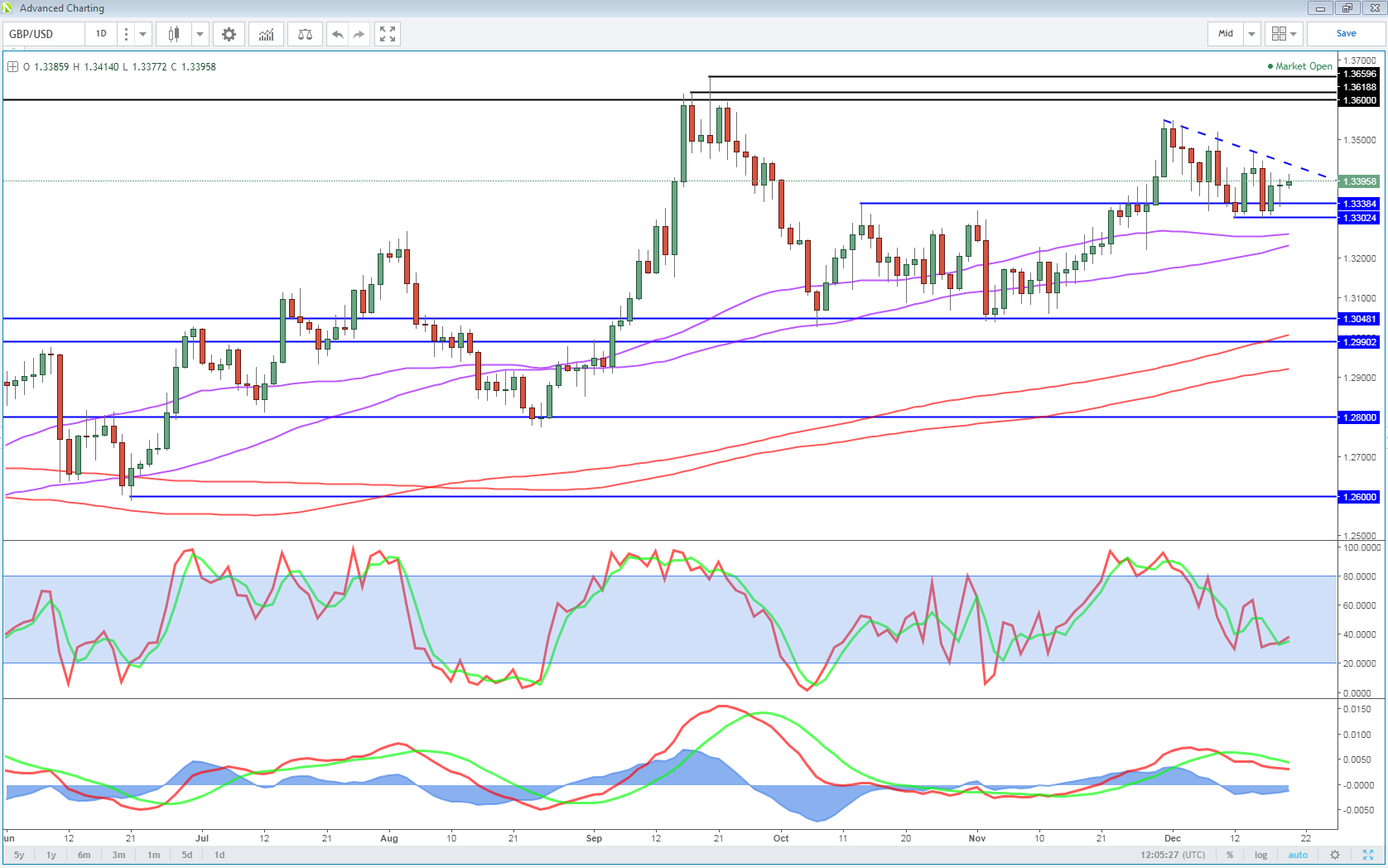
Task: Select the 1.28000 horizontal line label
Action: tap(1359, 417)
